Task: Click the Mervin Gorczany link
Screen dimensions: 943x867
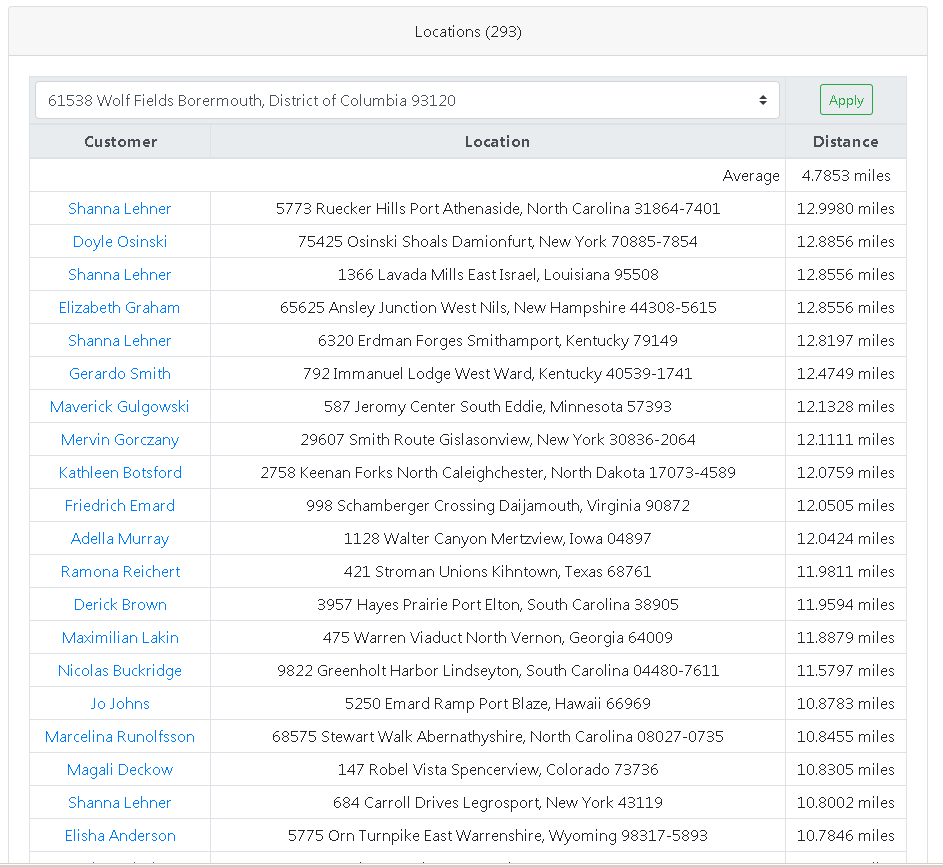Action: click(120, 440)
